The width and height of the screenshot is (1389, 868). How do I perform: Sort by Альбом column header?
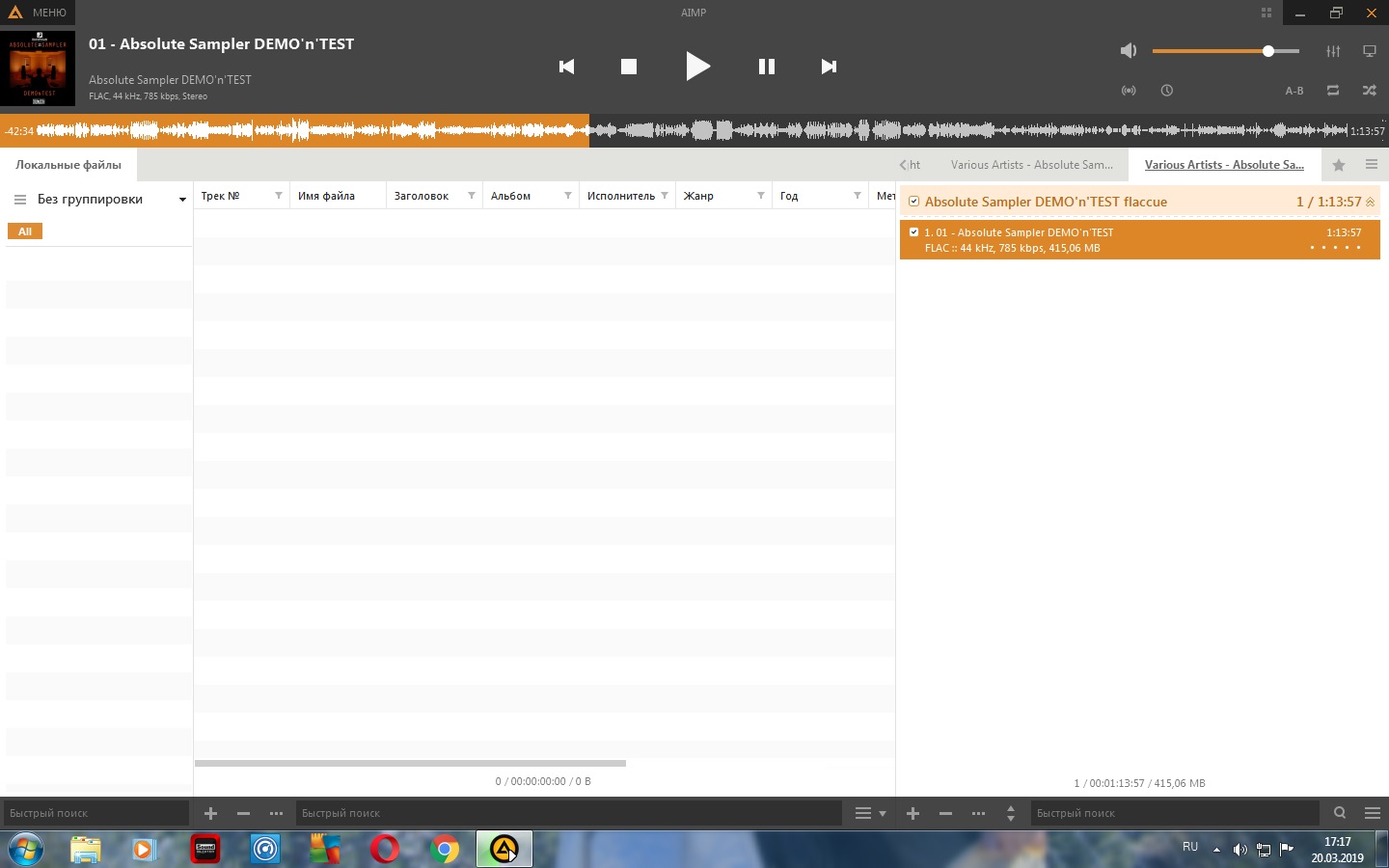coord(510,196)
